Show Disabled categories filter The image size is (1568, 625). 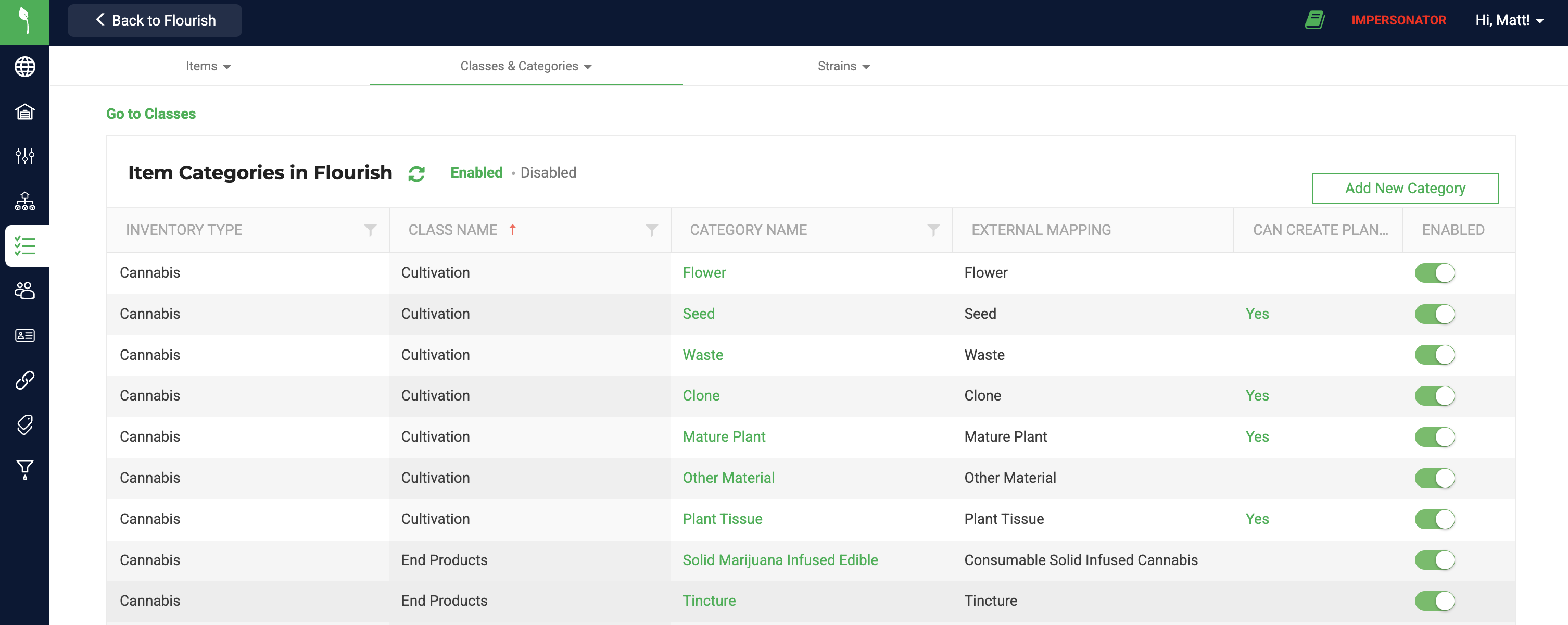(548, 173)
